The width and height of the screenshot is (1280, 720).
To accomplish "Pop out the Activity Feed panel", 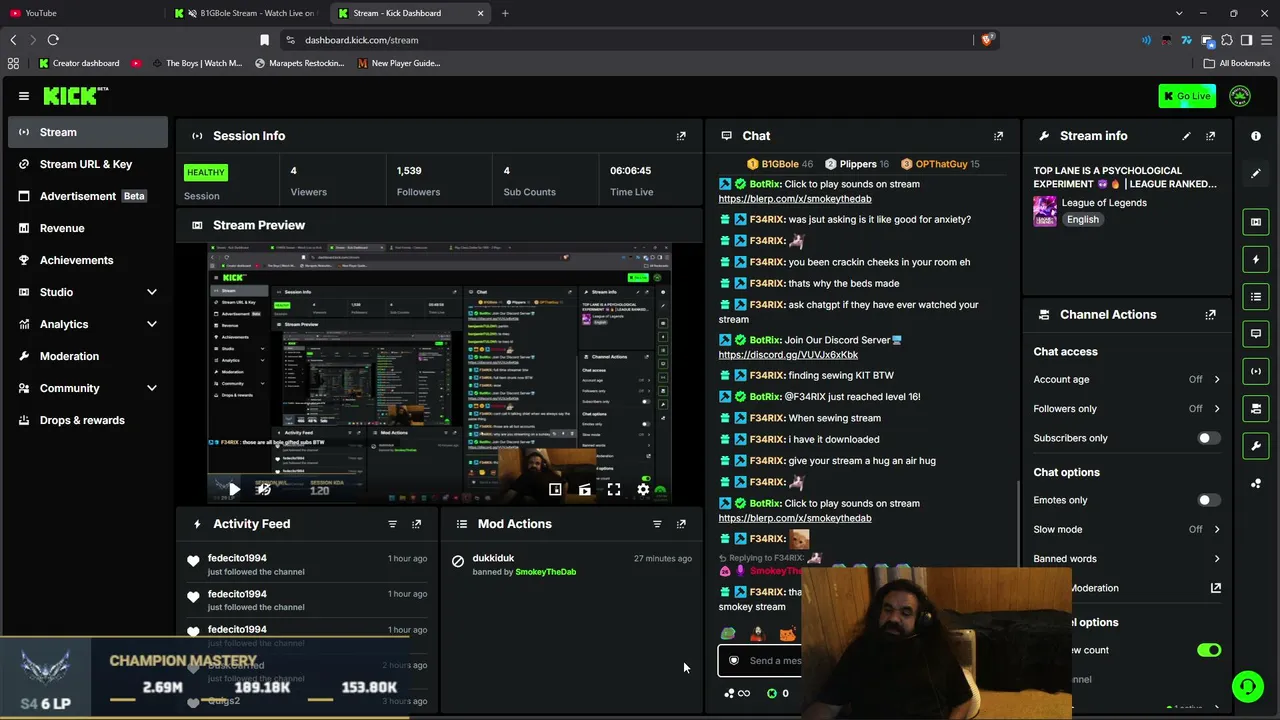I will 416,524.
